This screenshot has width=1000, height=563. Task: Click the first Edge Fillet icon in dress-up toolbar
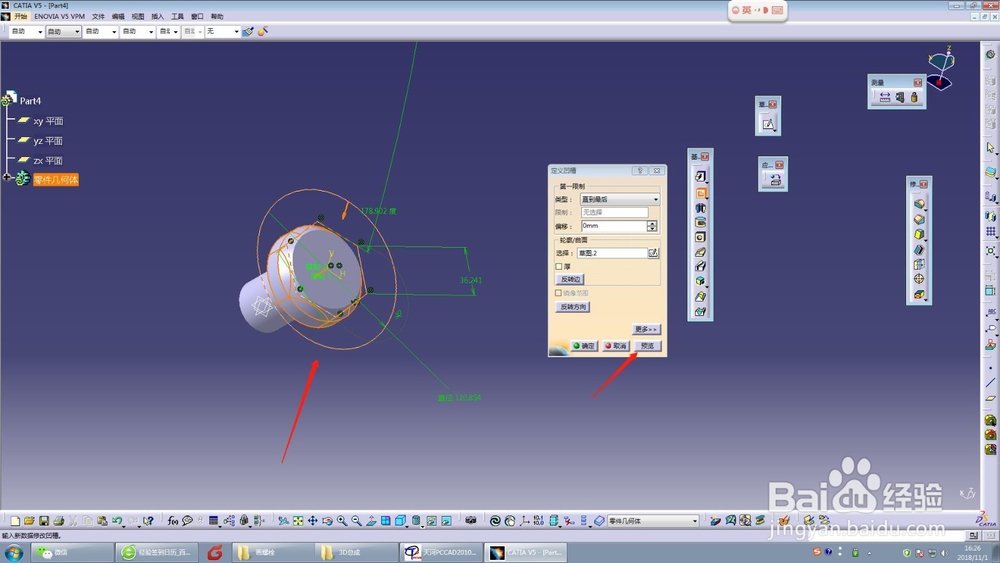(919, 204)
